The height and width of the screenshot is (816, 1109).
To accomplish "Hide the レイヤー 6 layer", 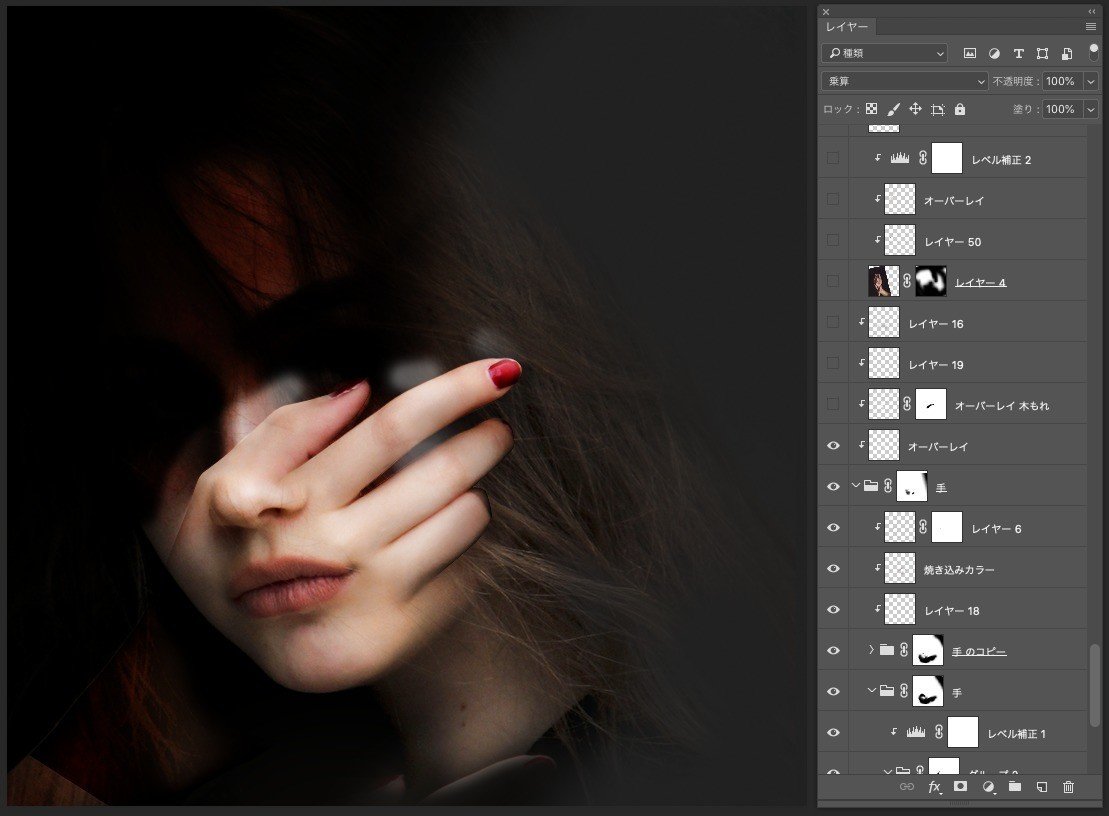I will click(x=833, y=528).
